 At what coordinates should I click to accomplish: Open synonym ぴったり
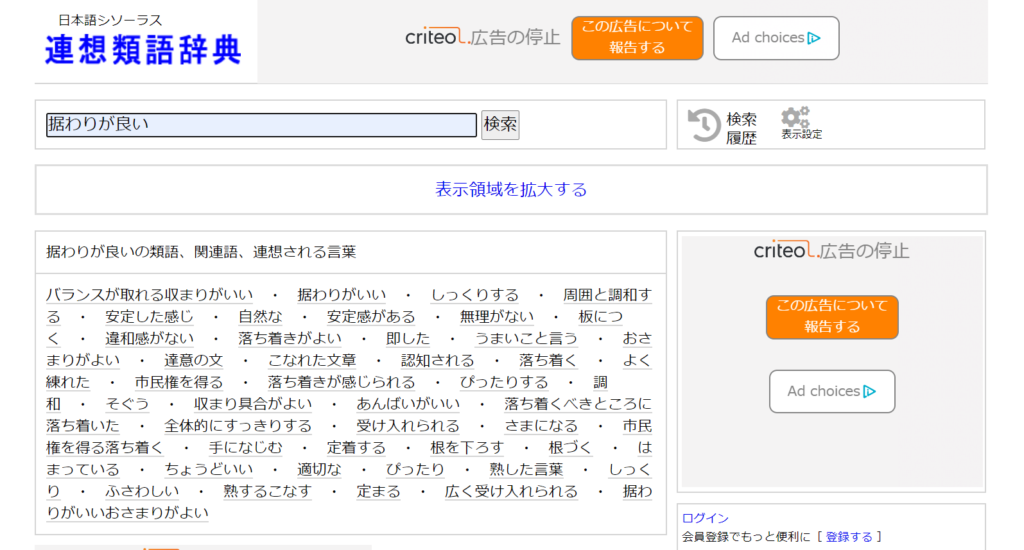(x=415, y=469)
